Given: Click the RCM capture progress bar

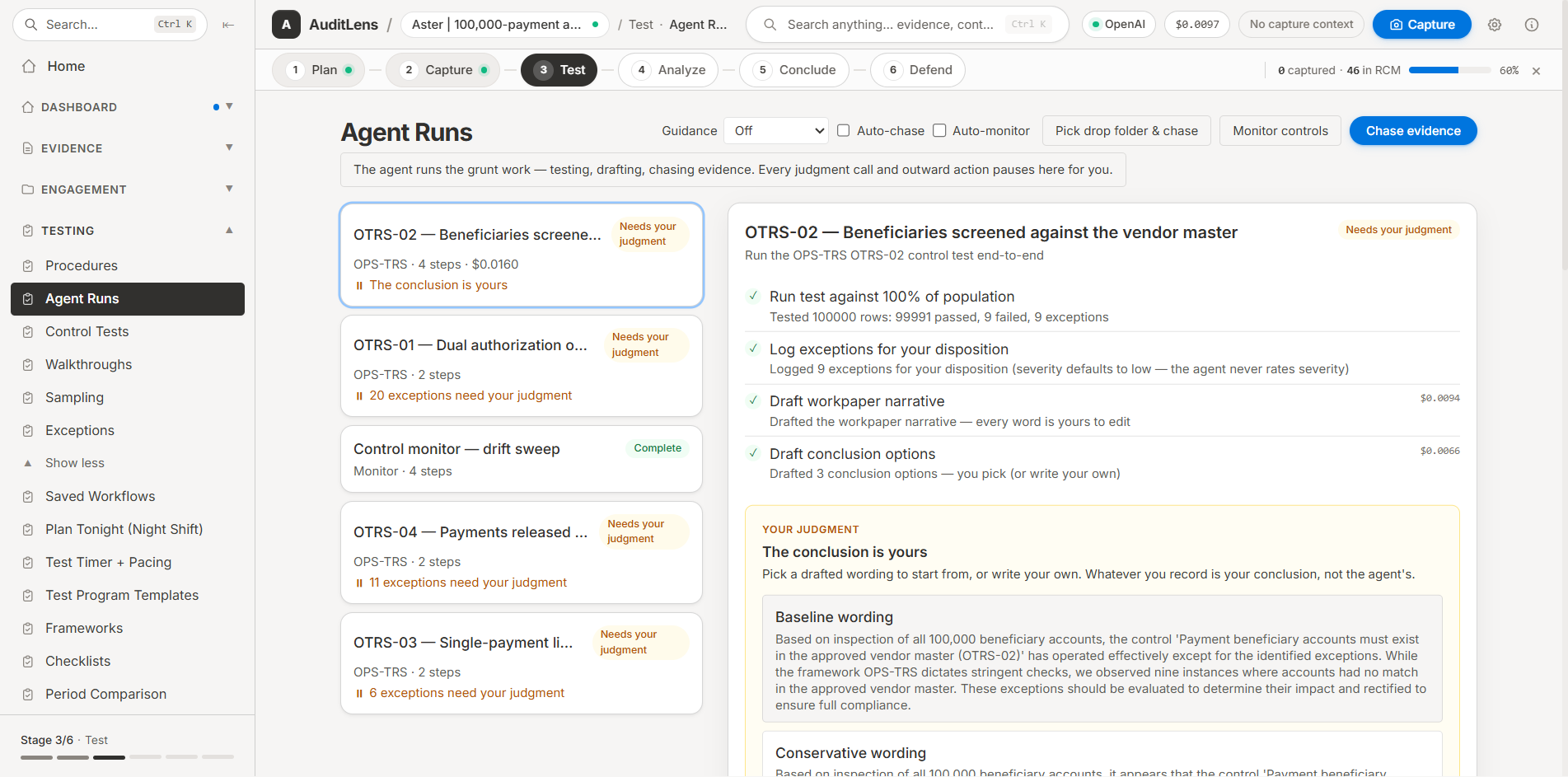Looking at the screenshot, I should pos(1449,71).
